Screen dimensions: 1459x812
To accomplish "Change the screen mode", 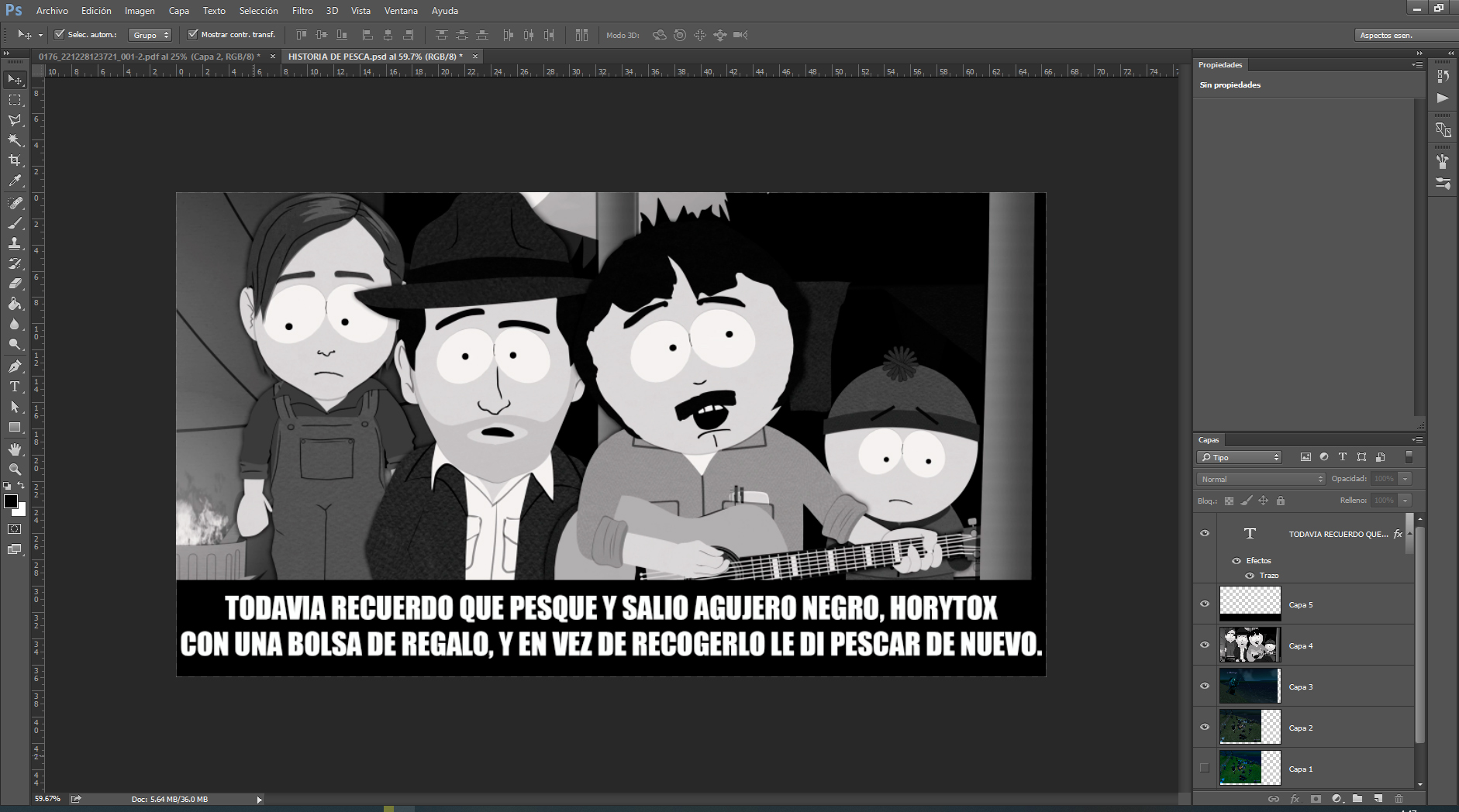I will tap(15, 549).
